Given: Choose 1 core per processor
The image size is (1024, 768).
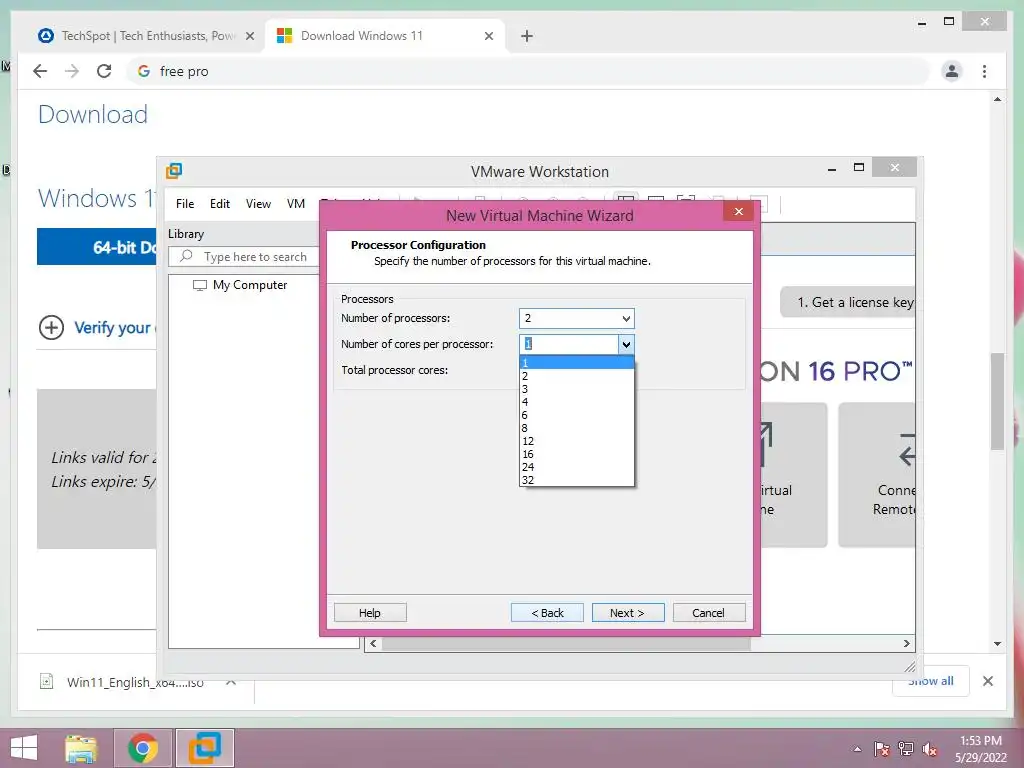Looking at the screenshot, I should (x=577, y=362).
